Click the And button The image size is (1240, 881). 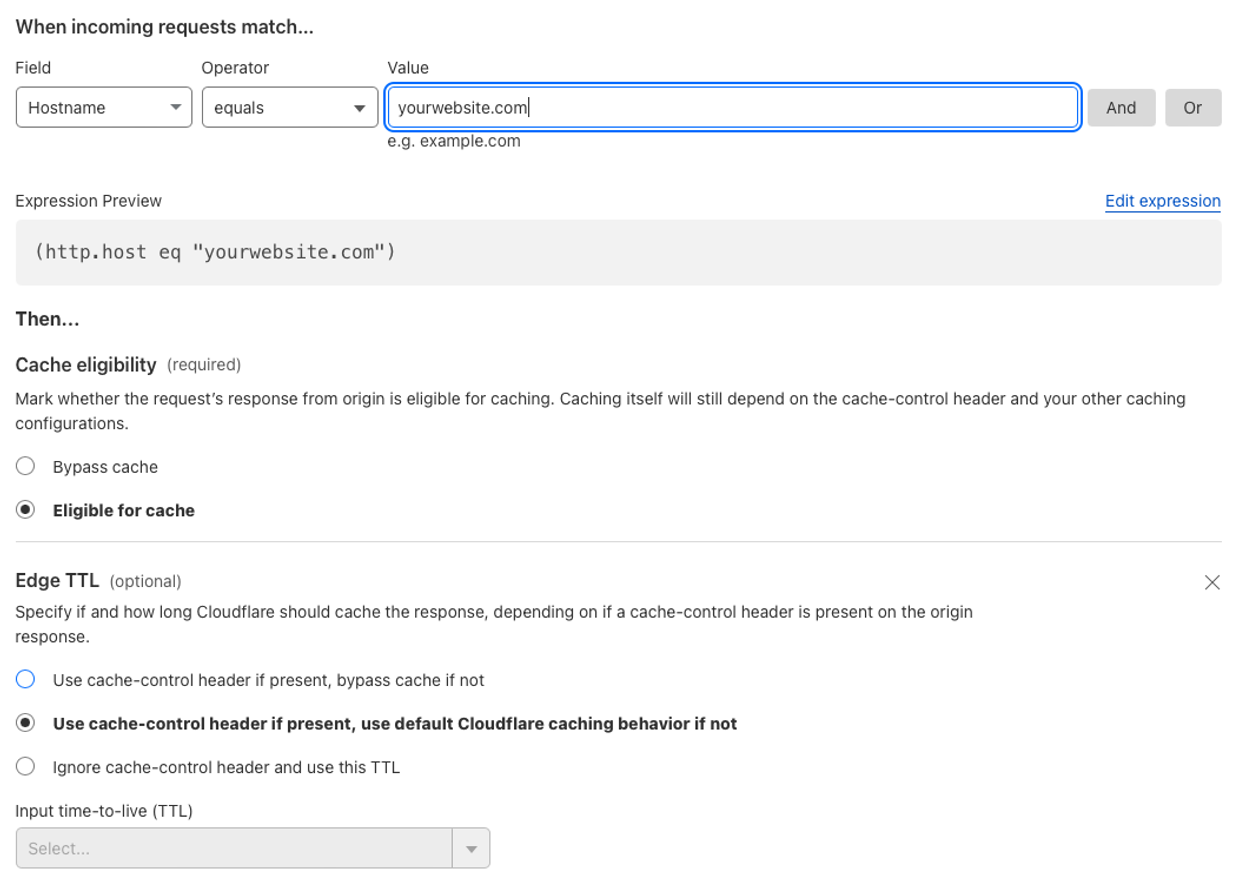pyautogui.click(x=1121, y=107)
